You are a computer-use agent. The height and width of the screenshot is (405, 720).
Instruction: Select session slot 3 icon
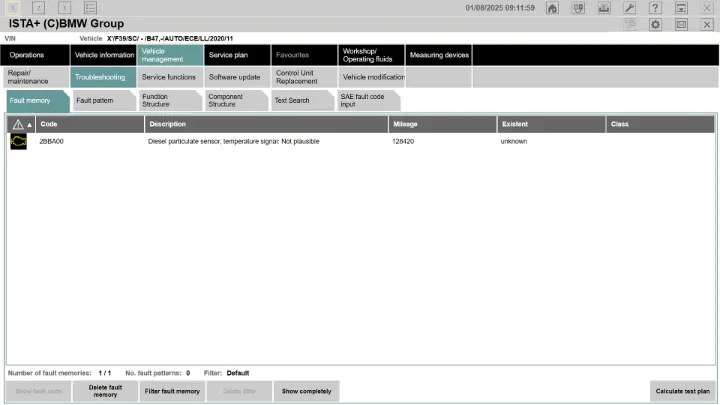coord(64,8)
